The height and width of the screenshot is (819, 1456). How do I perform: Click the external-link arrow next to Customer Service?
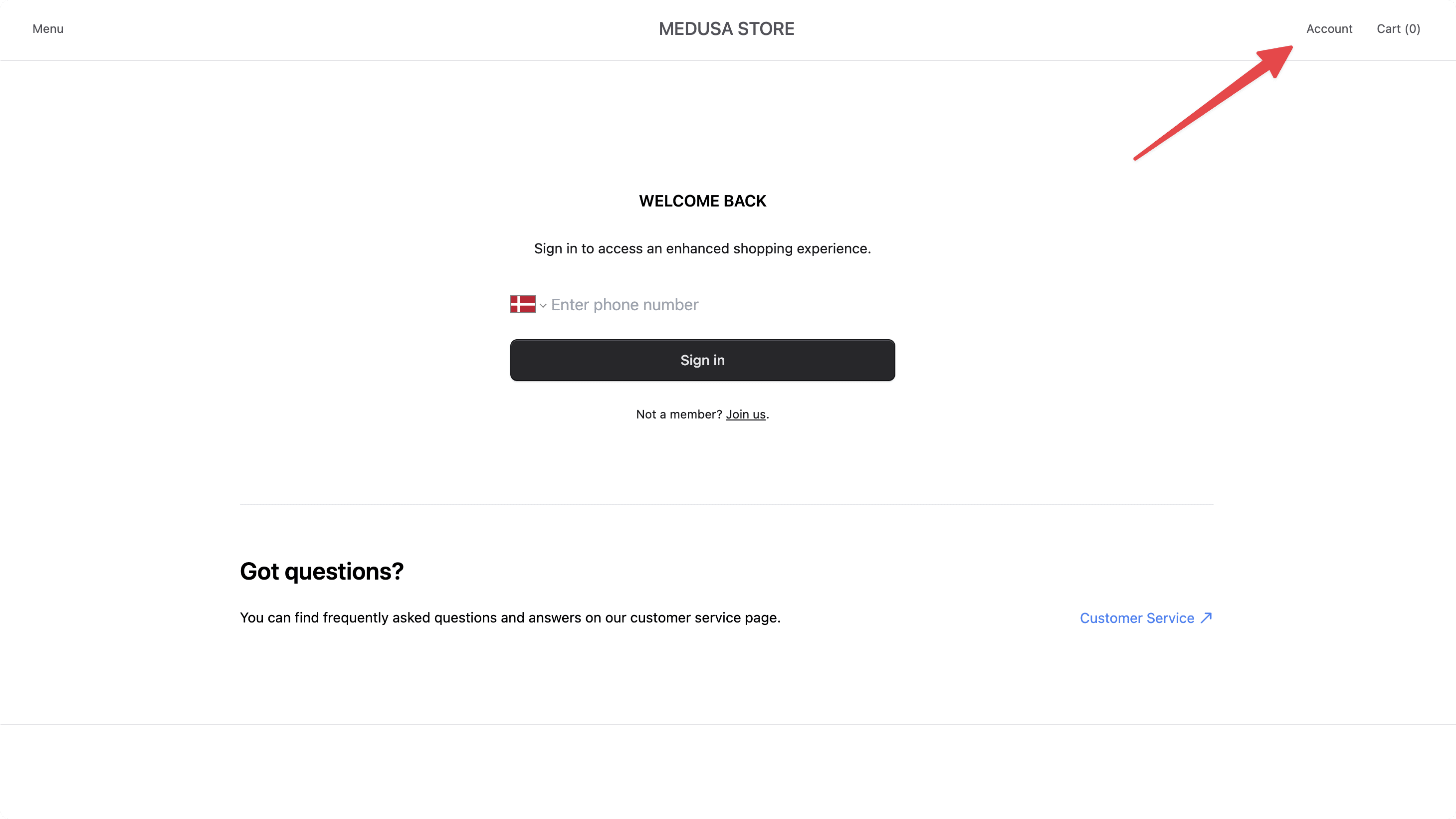1207,618
